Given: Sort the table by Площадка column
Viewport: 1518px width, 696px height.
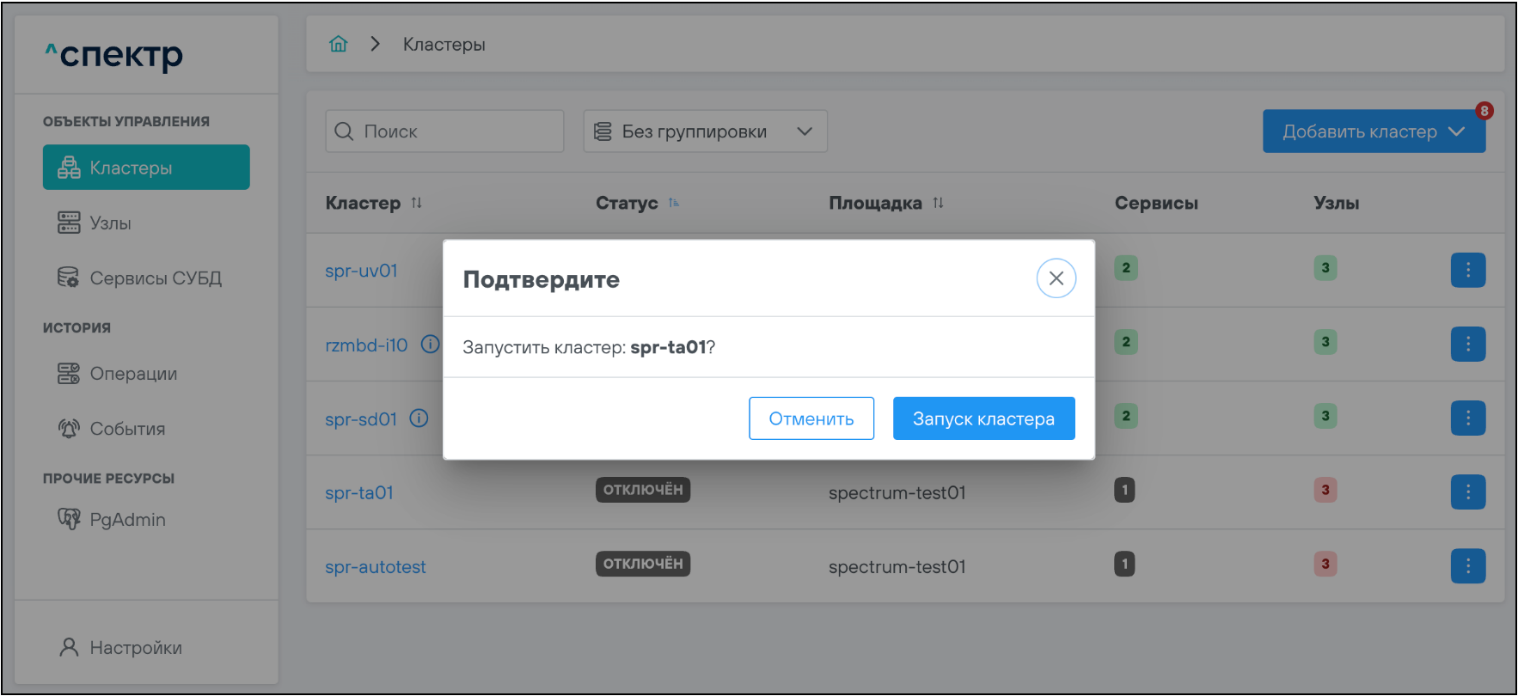Looking at the screenshot, I should [x=938, y=204].
